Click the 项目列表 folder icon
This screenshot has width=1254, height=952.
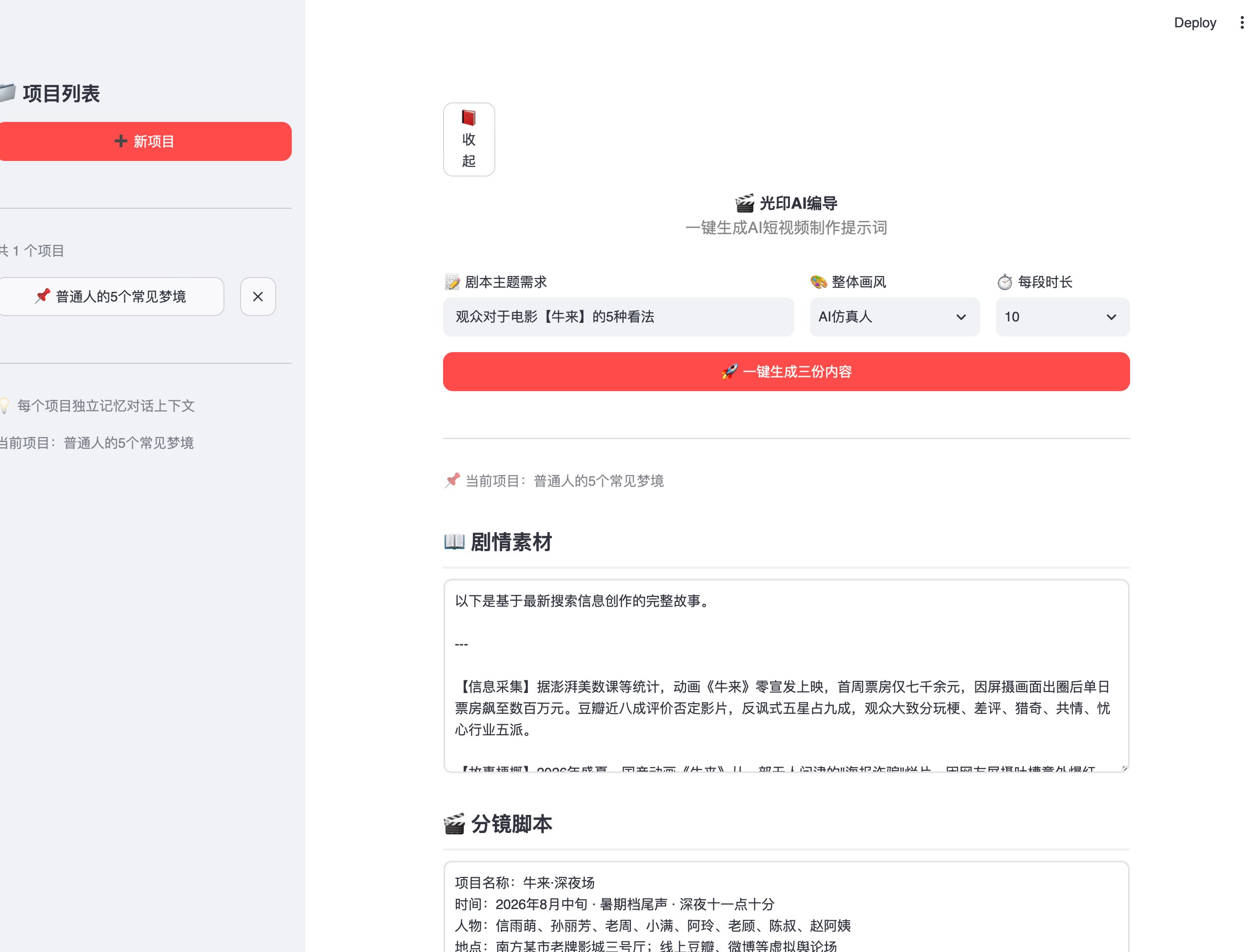pyautogui.click(x=7, y=93)
